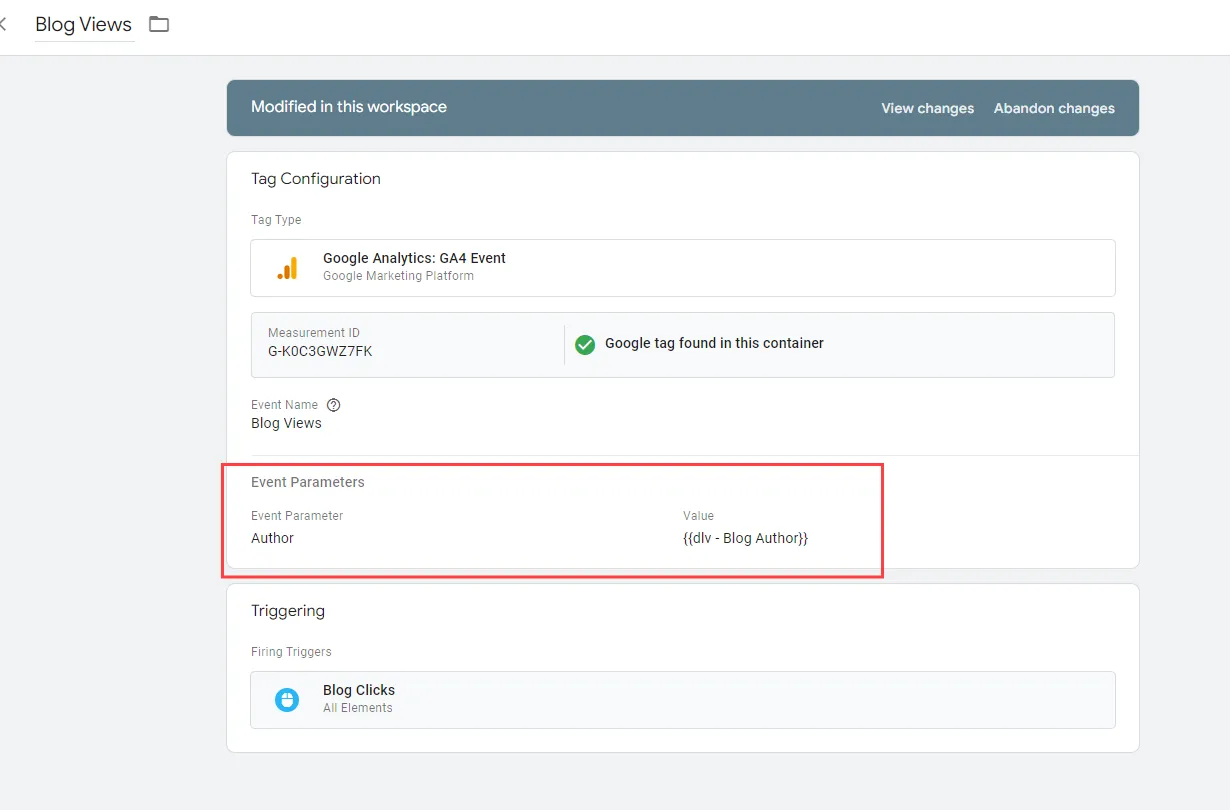Open the Google Analytics: GA4 Event tag type
The image size is (1230, 810).
pyautogui.click(x=682, y=268)
